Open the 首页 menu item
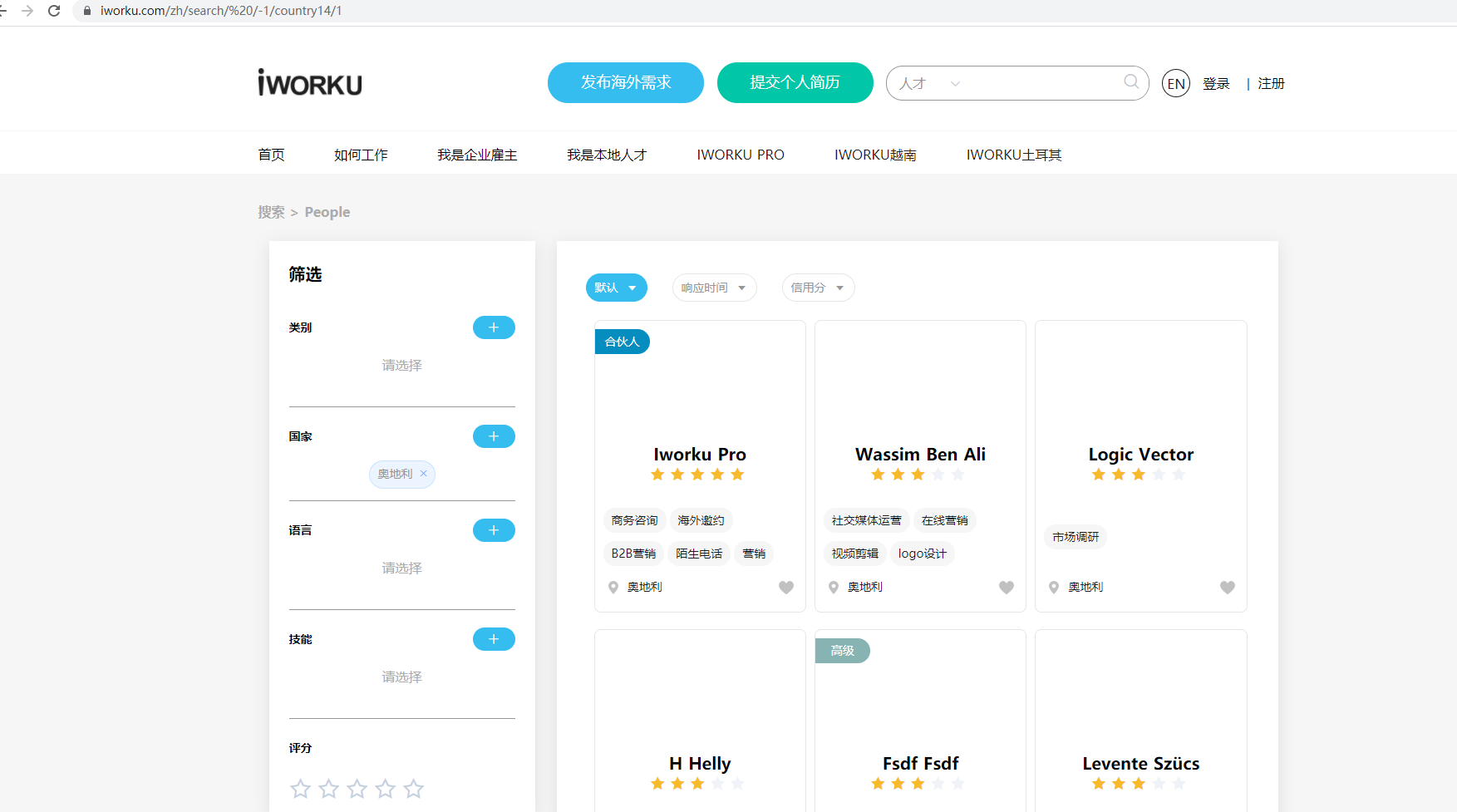1457x812 pixels. pyautogui.click(x=271, y=155)
